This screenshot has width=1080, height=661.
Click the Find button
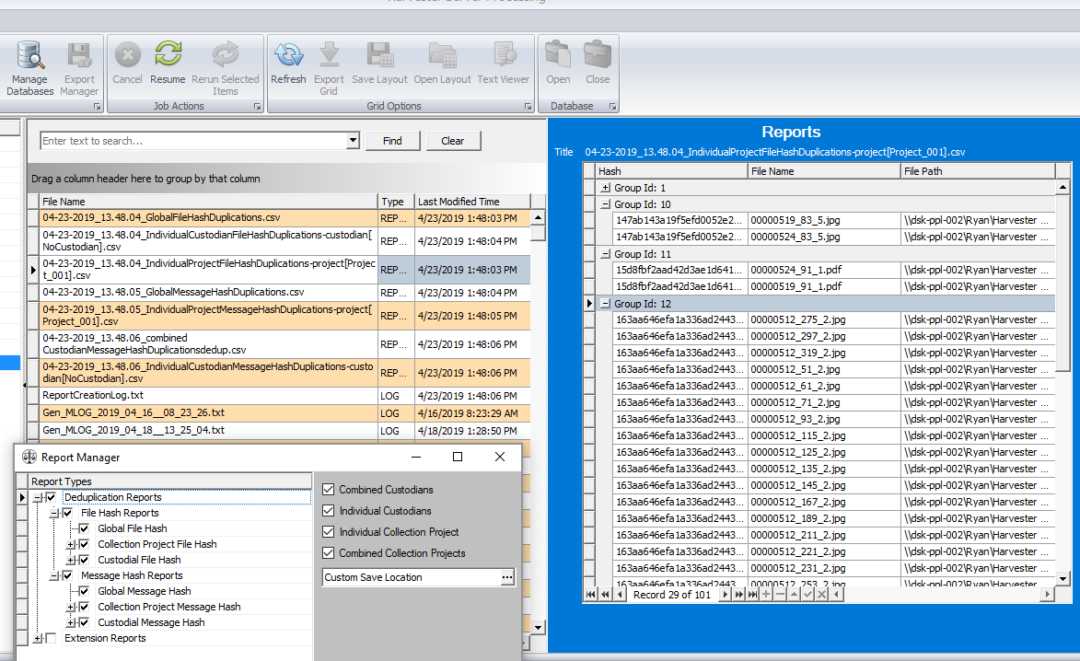(392, 140)
